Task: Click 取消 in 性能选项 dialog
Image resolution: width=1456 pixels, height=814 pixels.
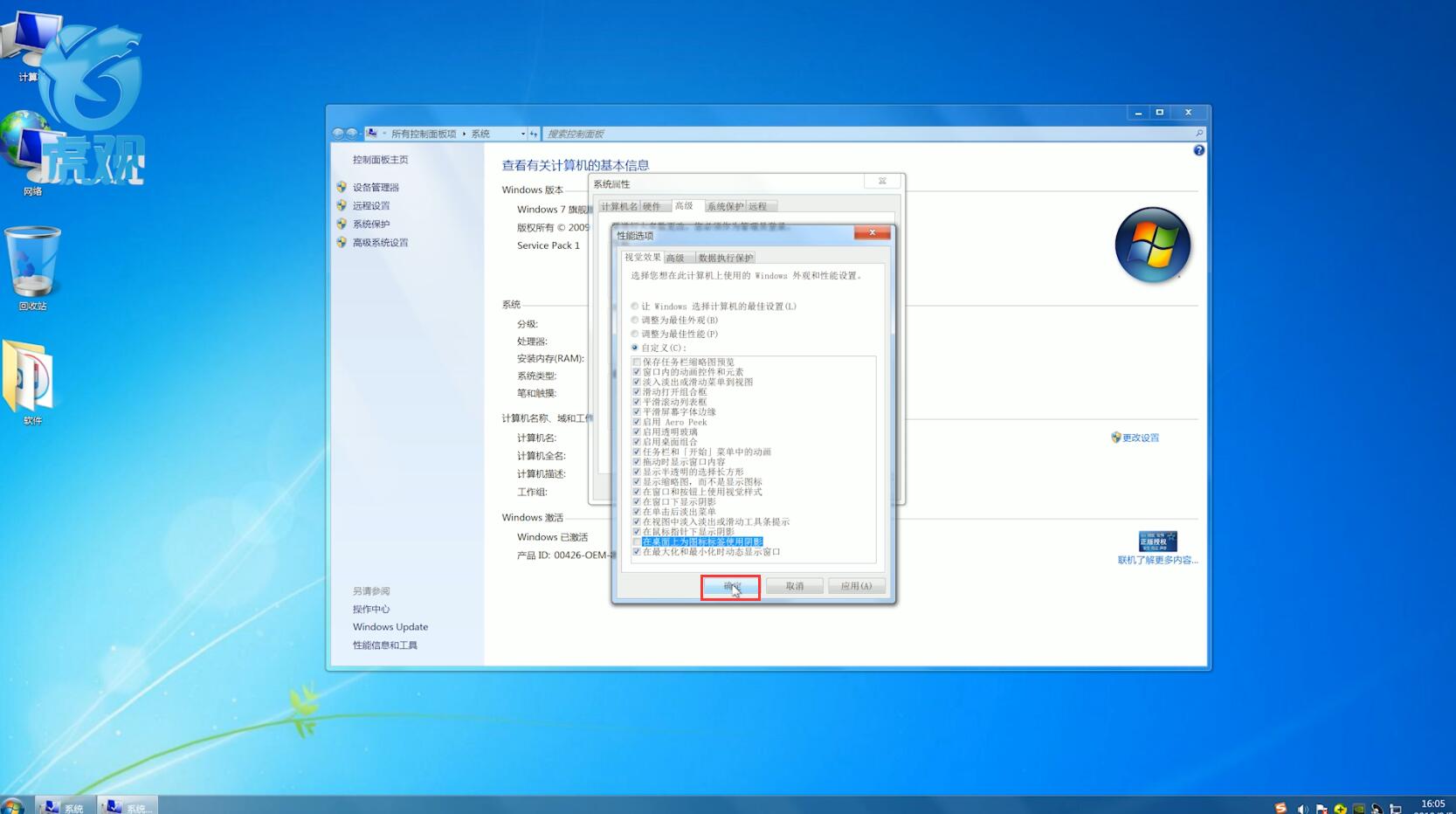Action: tap(794, 586)
